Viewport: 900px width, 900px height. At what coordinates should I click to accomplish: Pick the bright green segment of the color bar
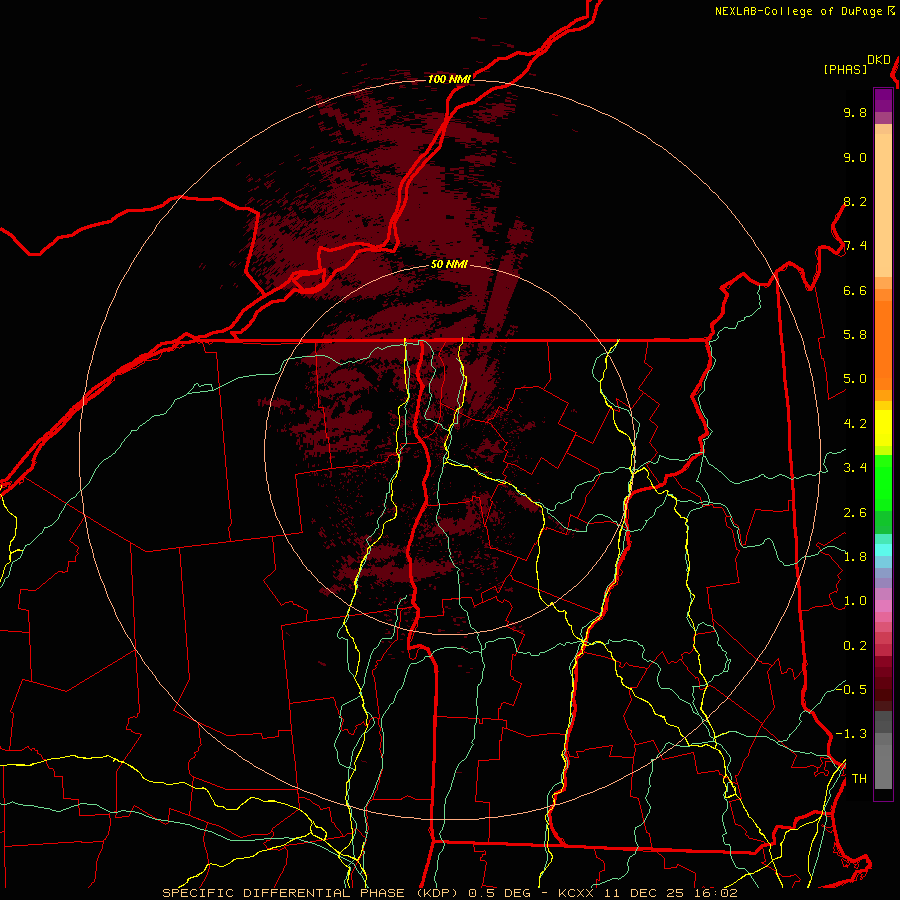pyautogui.click(x=883, y=488)
